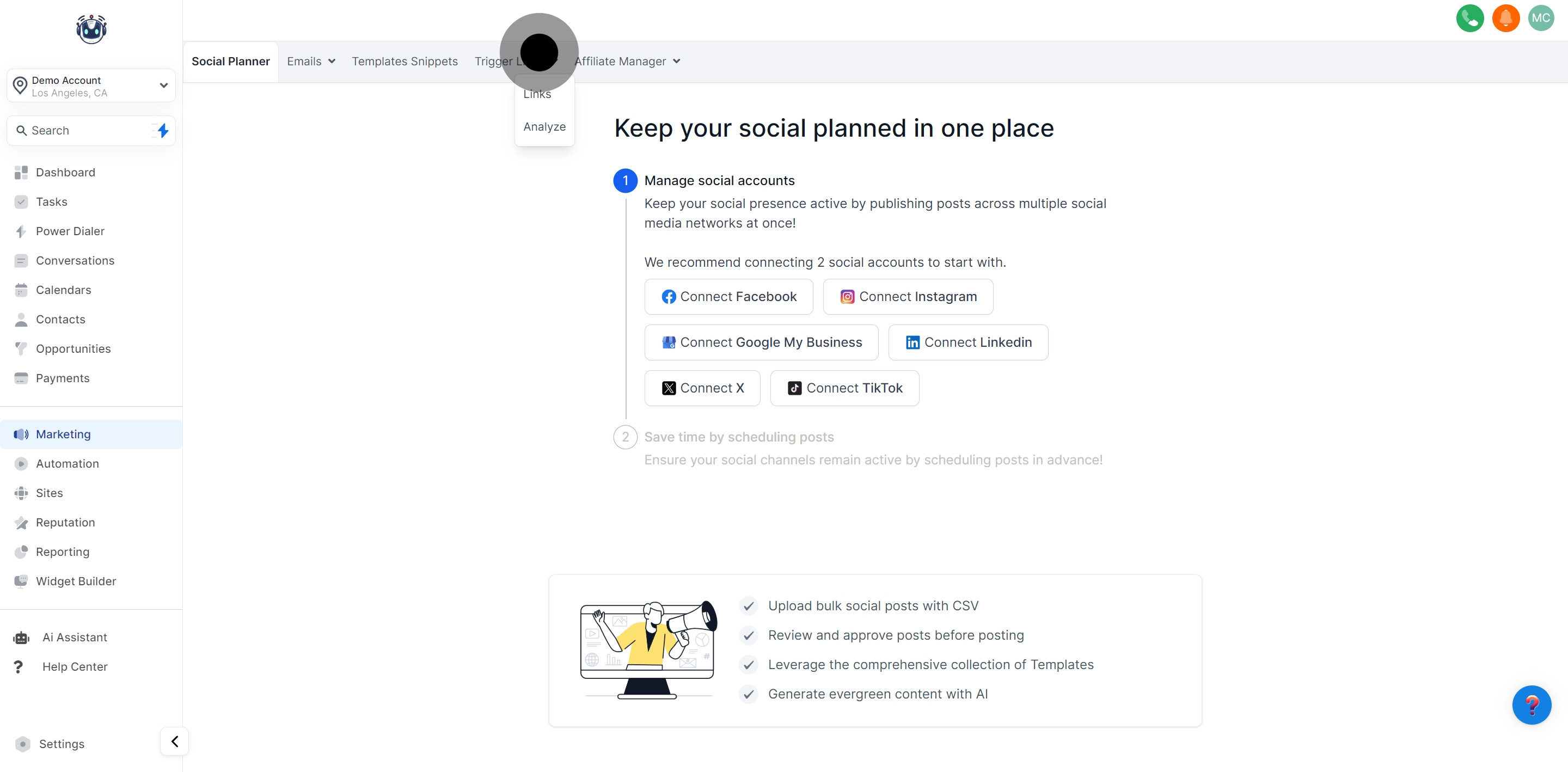
Task: Open Reputation in the sidebar
Action: click(65, 522)
